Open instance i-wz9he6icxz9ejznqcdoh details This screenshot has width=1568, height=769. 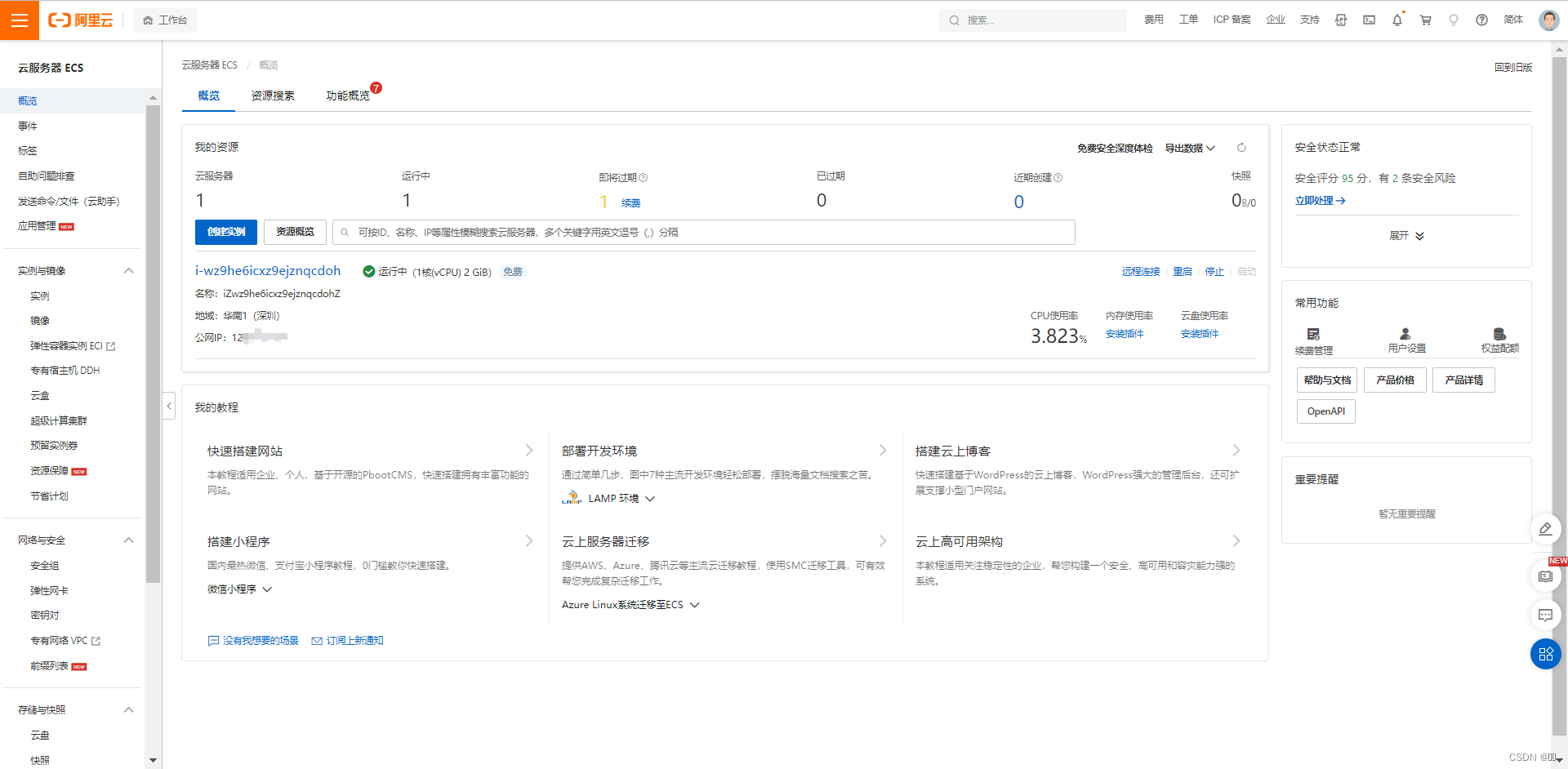click(268, 271)
